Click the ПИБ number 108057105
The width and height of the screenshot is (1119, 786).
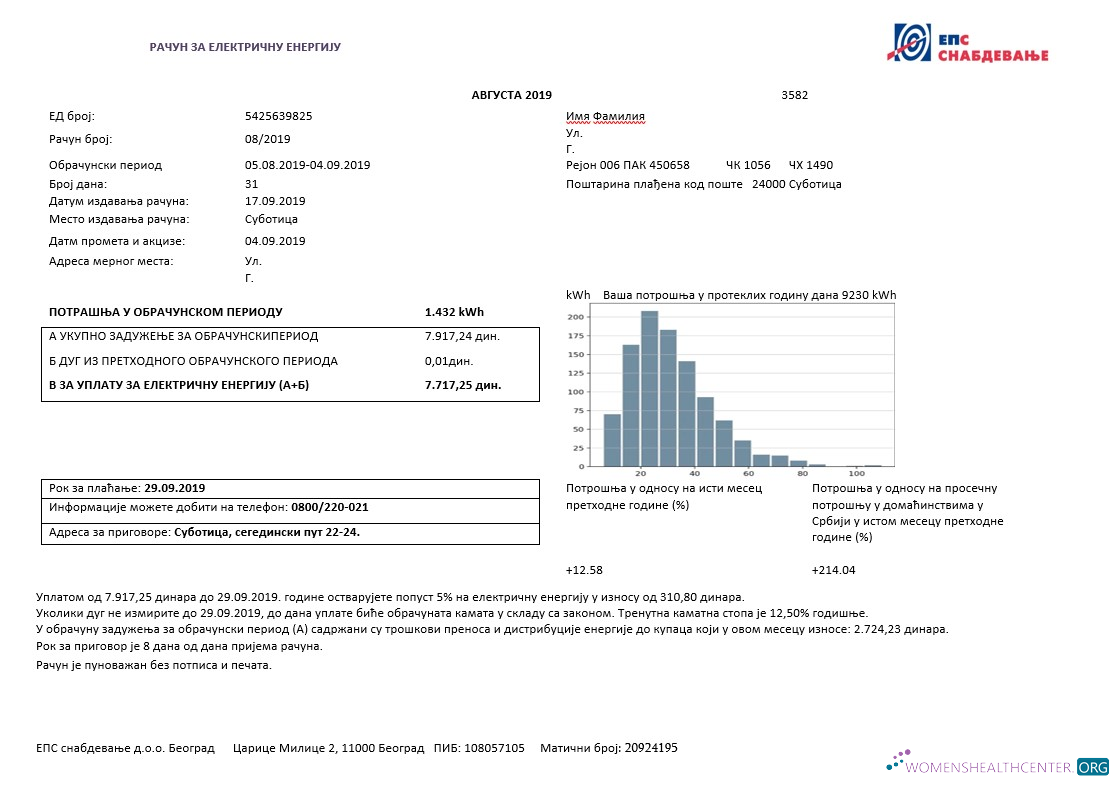[494, 748]
